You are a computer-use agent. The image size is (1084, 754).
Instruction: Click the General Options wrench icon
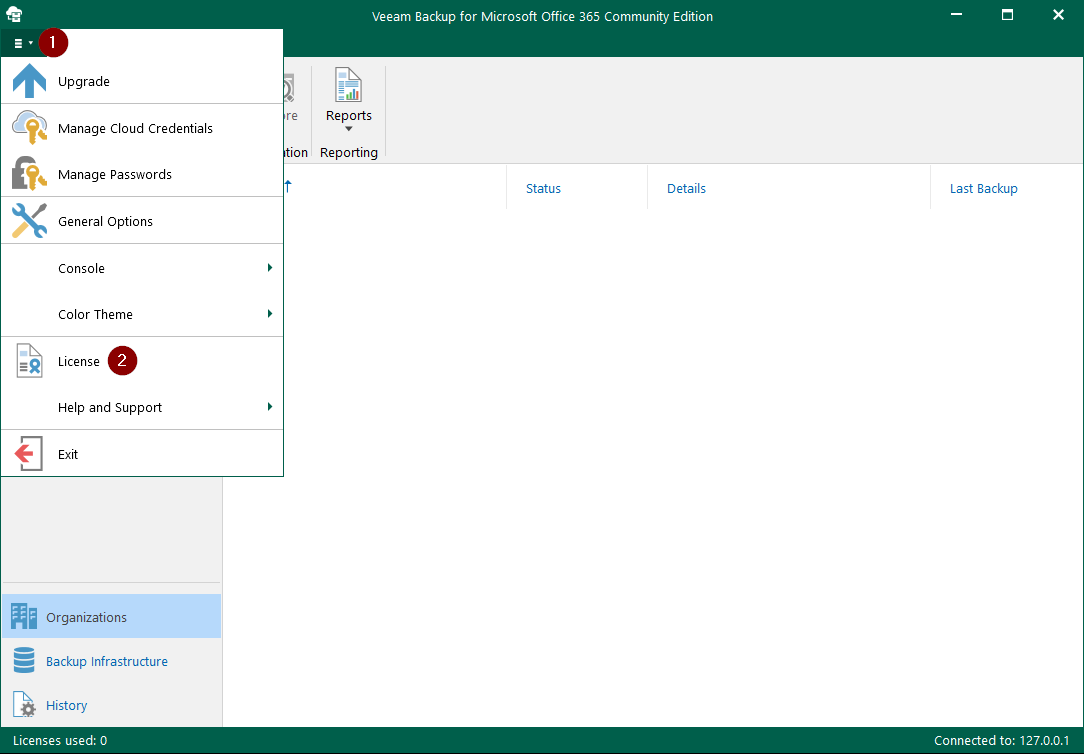click(x=29, y=221)
